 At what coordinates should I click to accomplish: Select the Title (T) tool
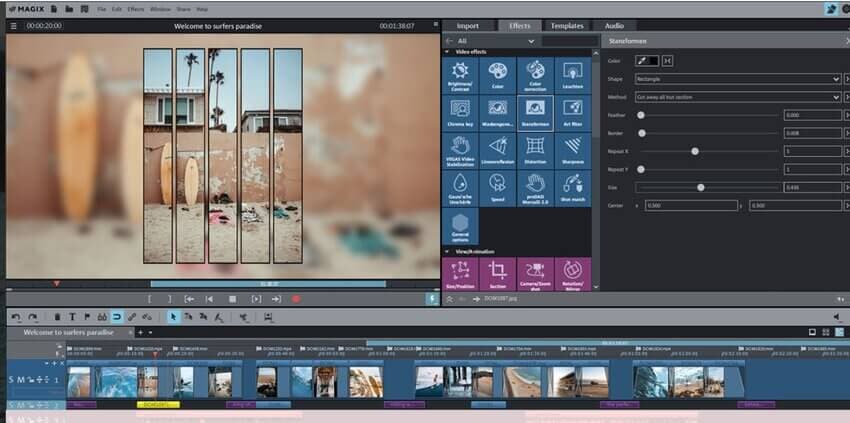pos(72,317)
